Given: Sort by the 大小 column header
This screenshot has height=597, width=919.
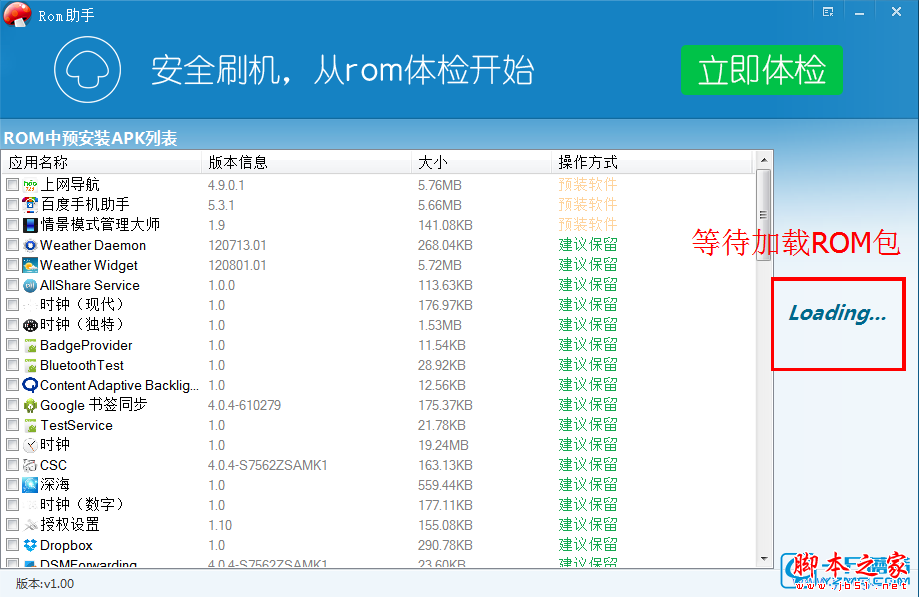Looking at the screenshot, I should pos(481,162).
